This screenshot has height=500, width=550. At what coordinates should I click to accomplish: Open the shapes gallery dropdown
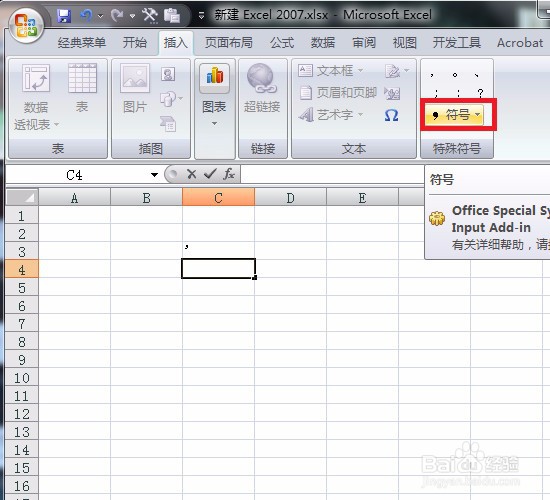[171, 99]
